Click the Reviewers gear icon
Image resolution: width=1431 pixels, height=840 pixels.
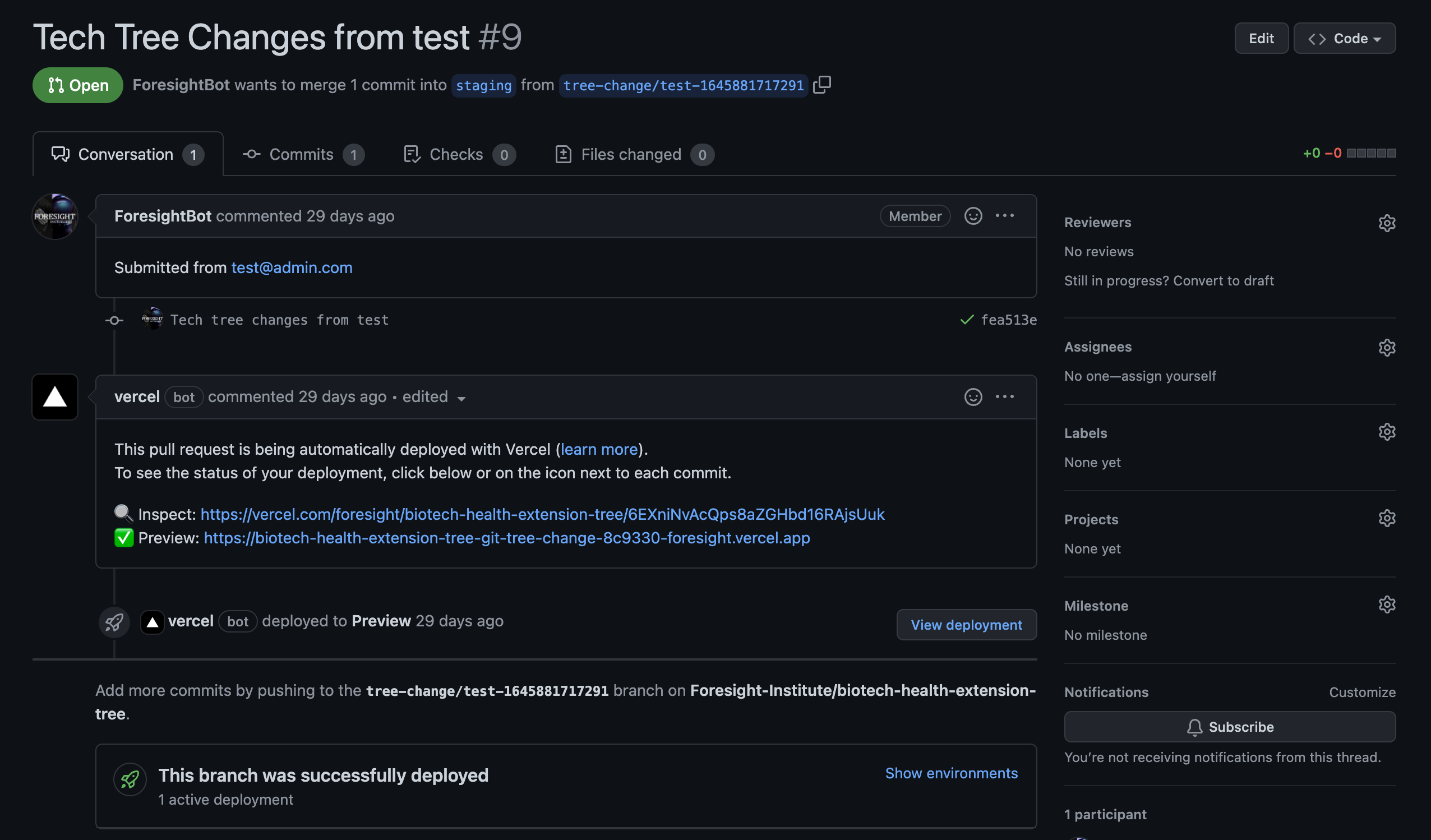pyautogui.click(x=1386, y=223)
